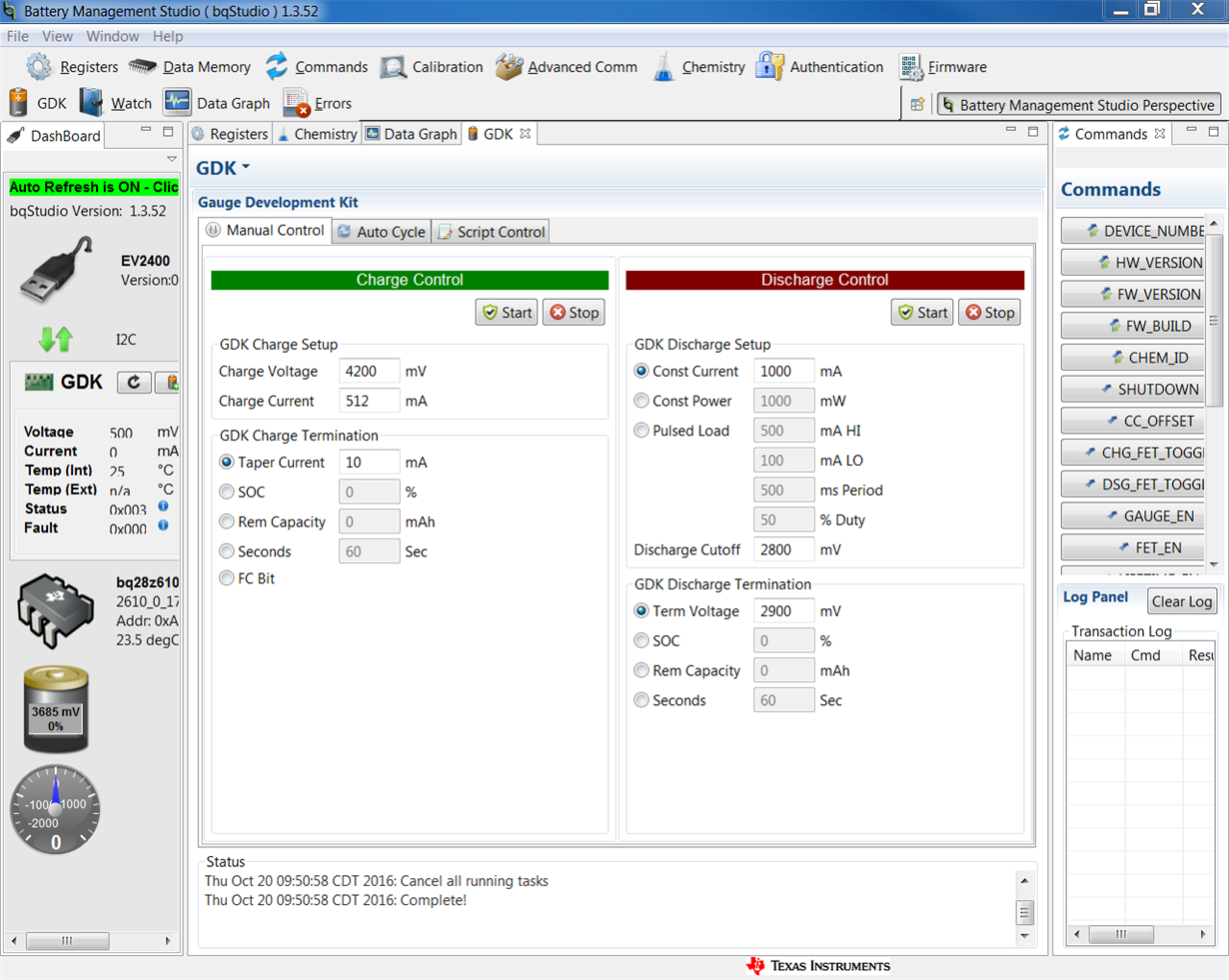Click the GDK refresh icon in Dashboard
The width and height of the screenshot is (1229, 980).
click(134, 382)
